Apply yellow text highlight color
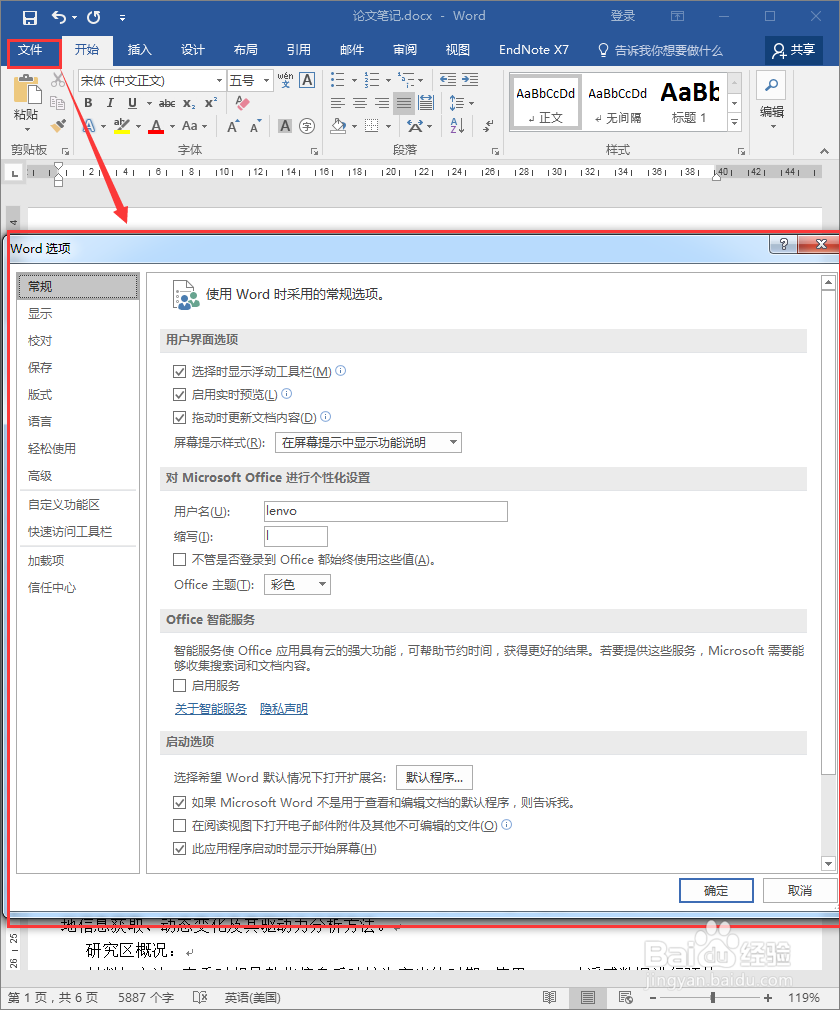Screen dimensions: 840x1010 click(122, 126)
